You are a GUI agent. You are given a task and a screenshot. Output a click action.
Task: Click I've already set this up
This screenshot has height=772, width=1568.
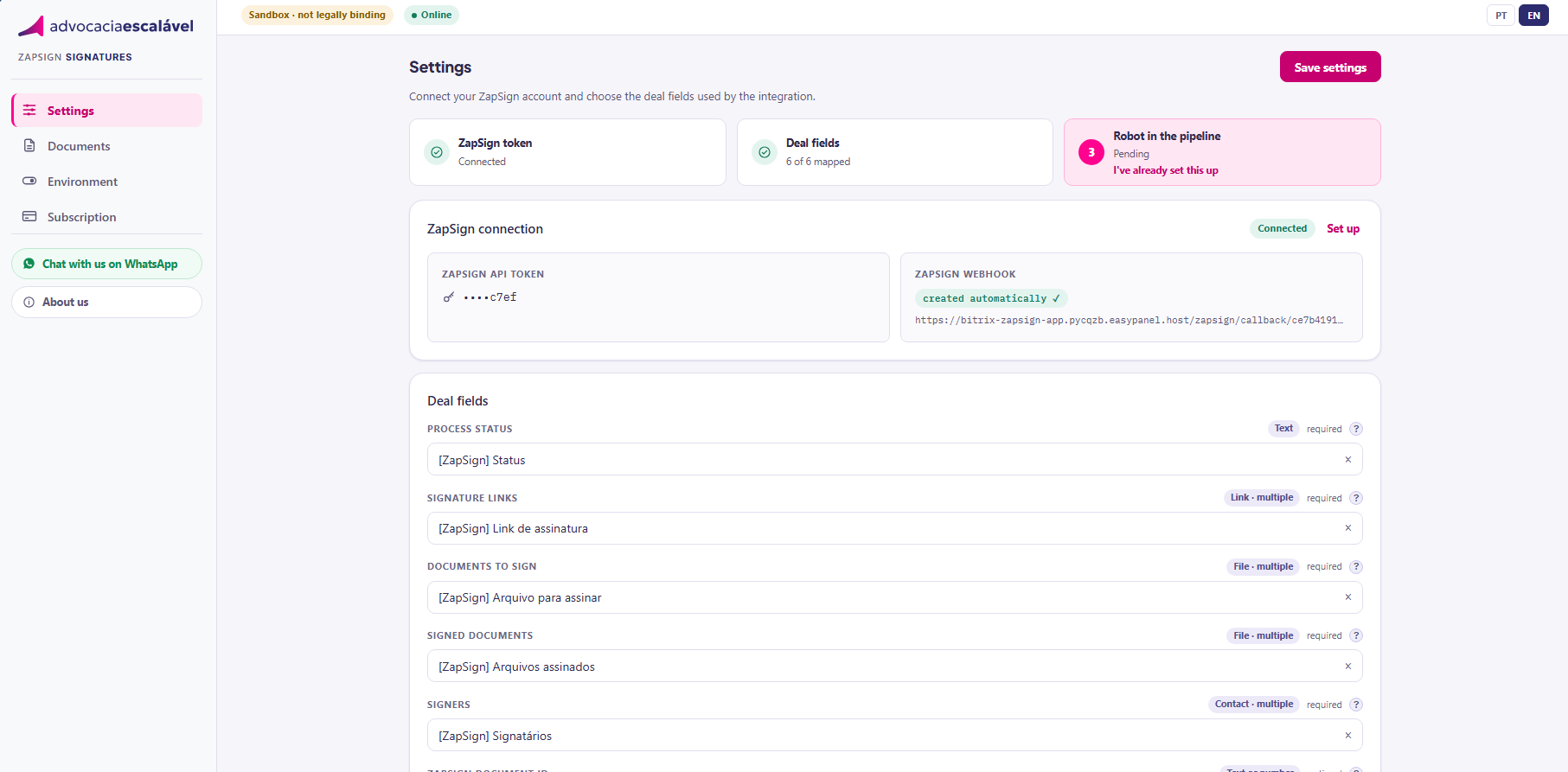pyautogui.click(x=1166, y=170)
